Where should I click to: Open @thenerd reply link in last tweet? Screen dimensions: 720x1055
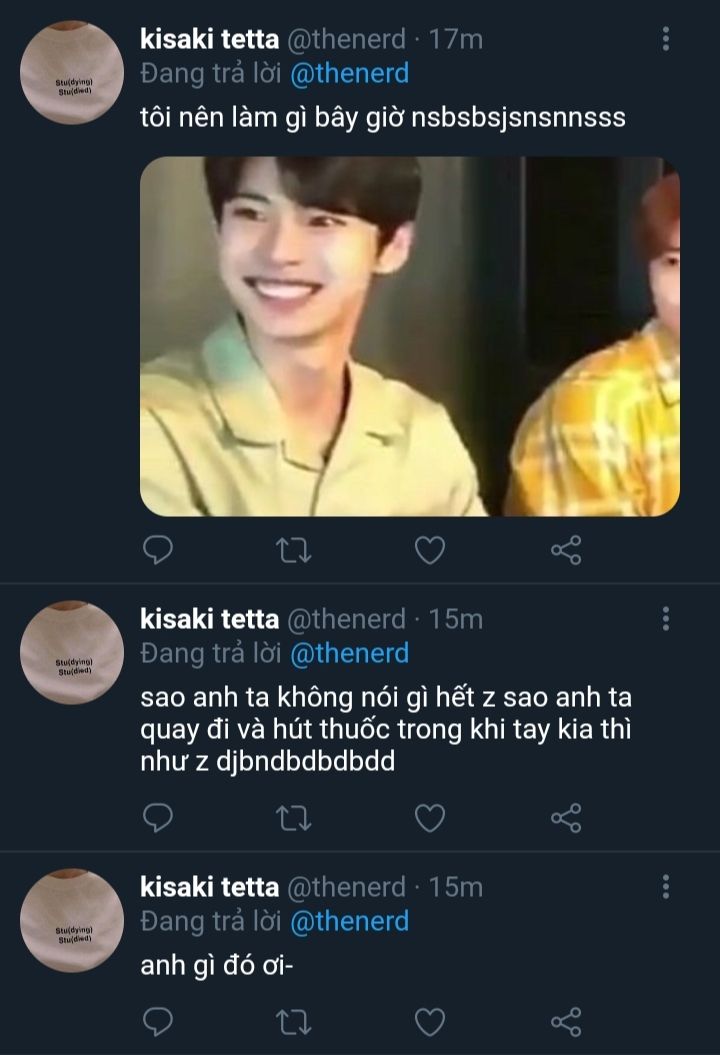349,921
